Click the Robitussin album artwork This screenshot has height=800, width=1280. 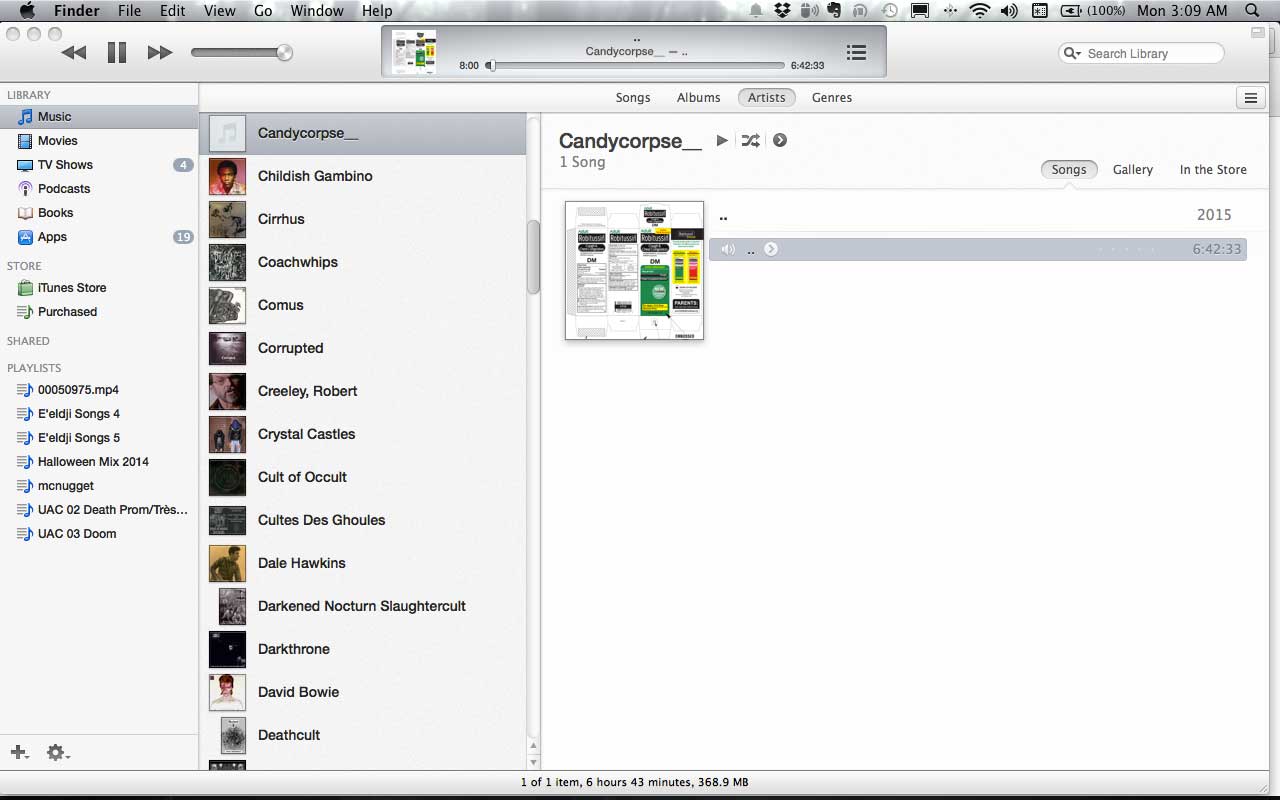pos(634,271)
